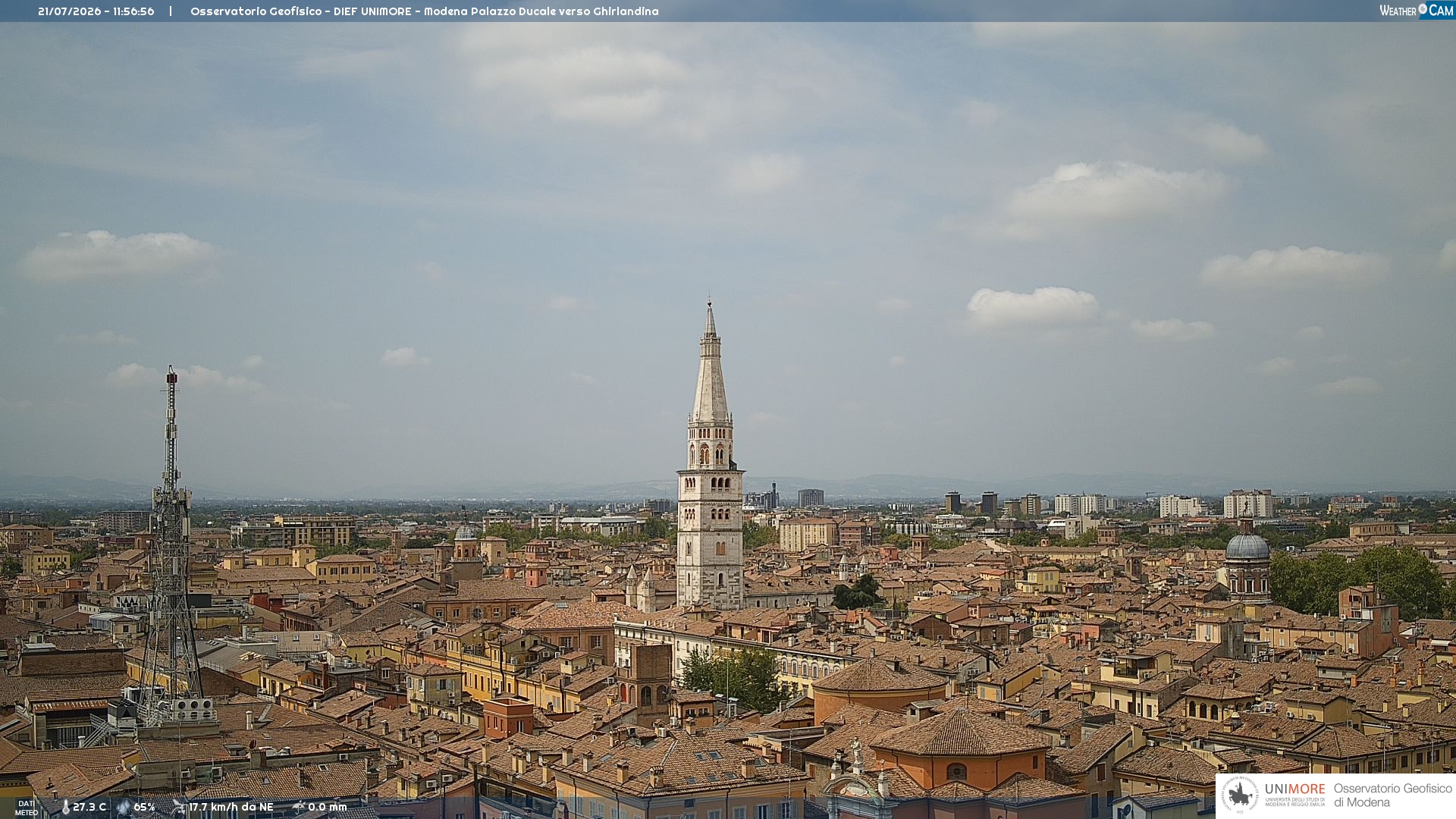Click the humidity droplet icon

(124, 808)
